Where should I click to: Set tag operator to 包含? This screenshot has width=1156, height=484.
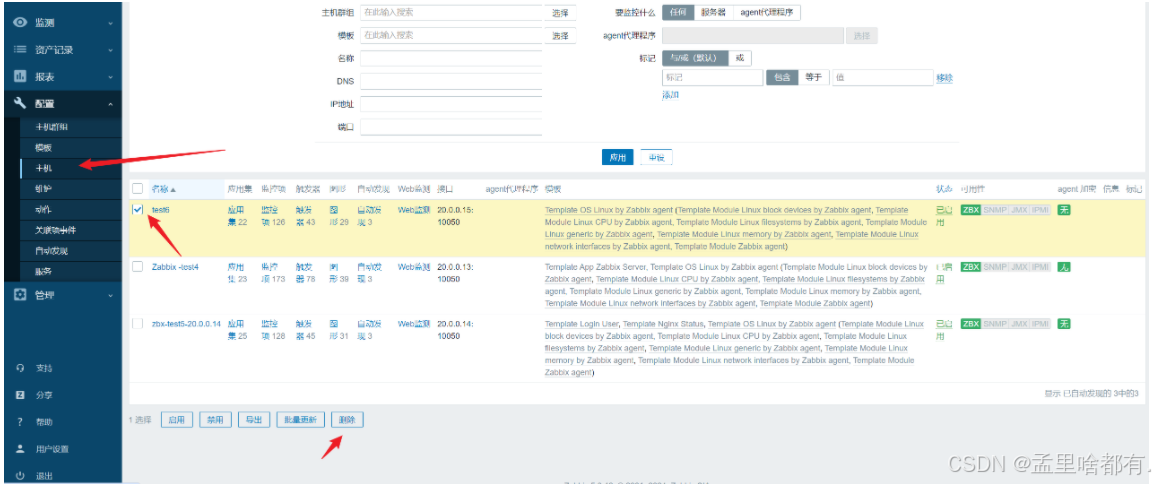point(782,77)
